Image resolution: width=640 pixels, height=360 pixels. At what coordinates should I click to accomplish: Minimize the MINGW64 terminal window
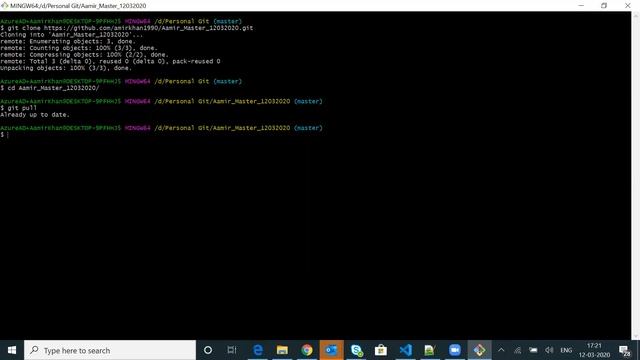pos(581,6)
